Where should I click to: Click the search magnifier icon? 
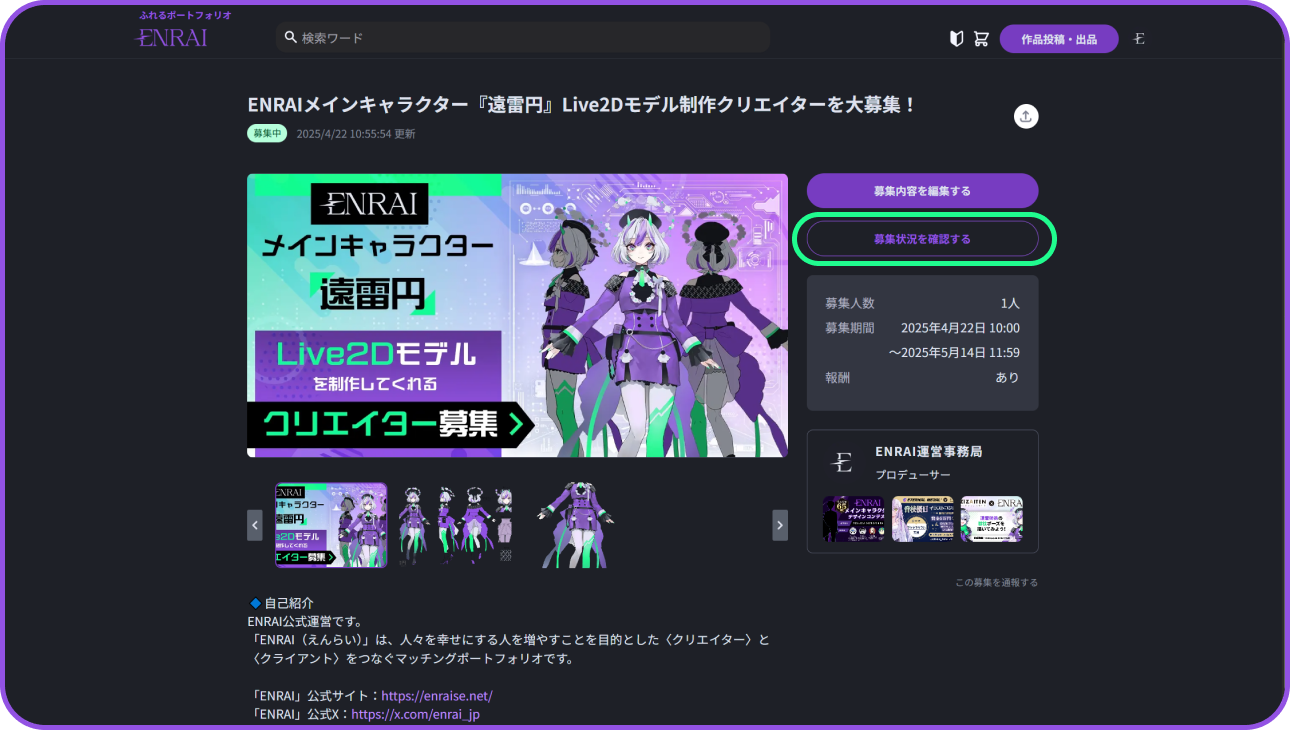291,37
